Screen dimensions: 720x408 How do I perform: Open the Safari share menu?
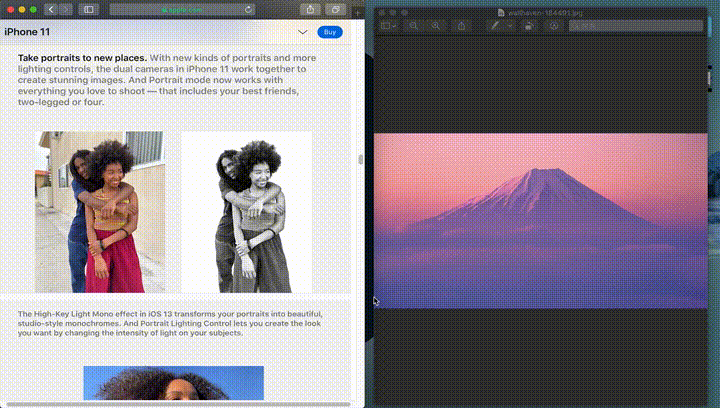coord(310,9)
